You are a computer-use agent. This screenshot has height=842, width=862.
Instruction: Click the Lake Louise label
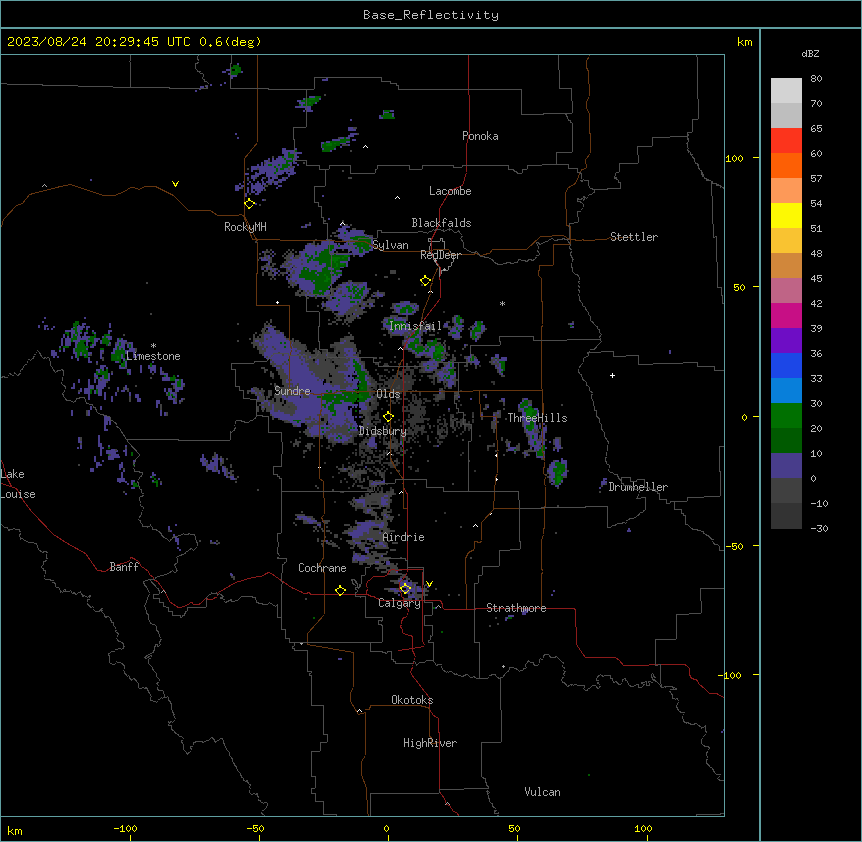pos(18,484)
